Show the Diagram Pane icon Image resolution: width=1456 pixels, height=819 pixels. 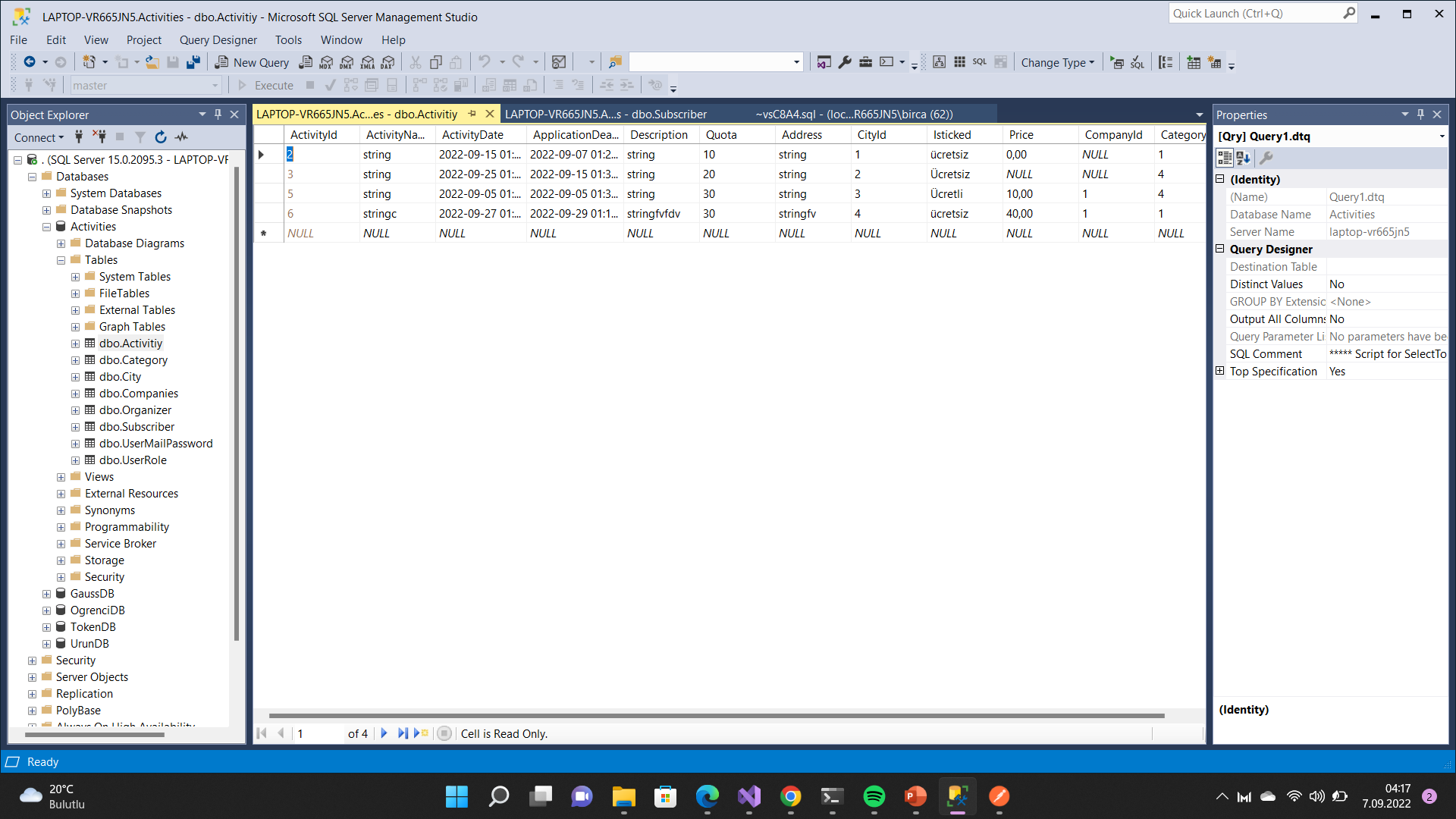point(939,62)
